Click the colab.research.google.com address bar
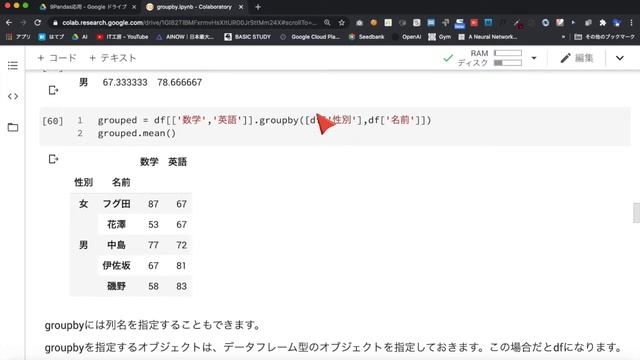Screen dimensions: 640x360 189,23
